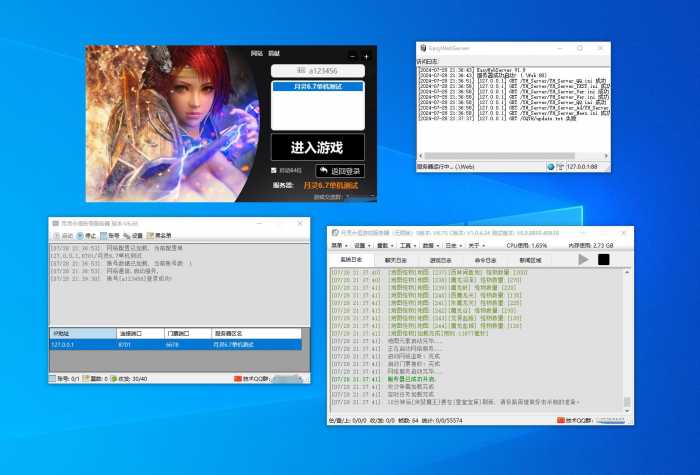Expand the 工具 dropdown menu

pyautogui.click(x=406, y=244)
